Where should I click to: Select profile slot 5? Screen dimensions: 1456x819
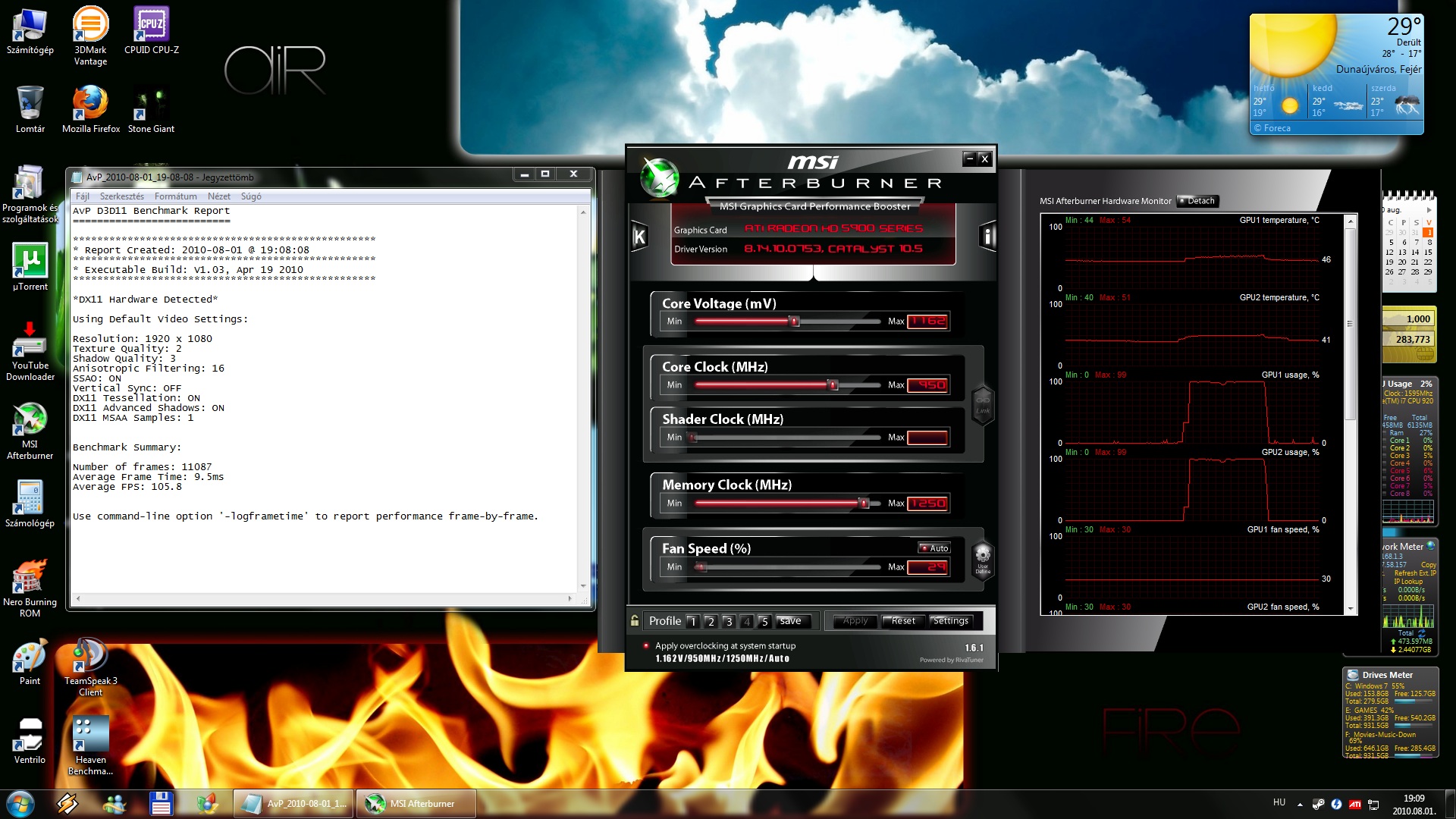(764, 621)
